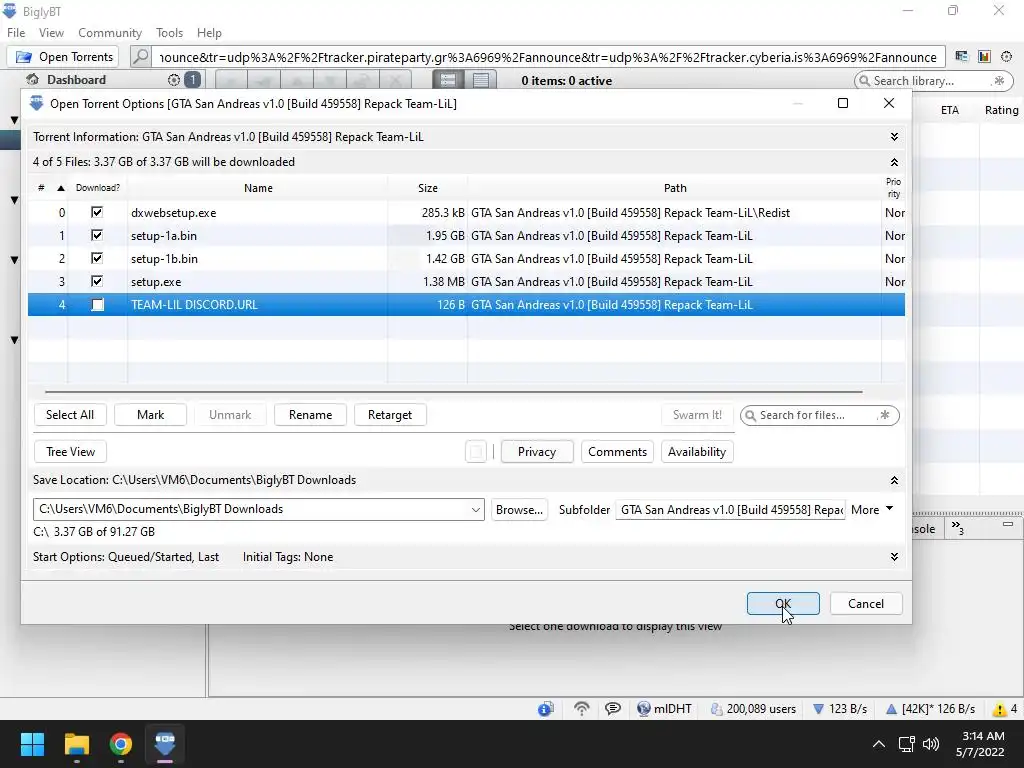Sort files by the # column arrow

61,188
